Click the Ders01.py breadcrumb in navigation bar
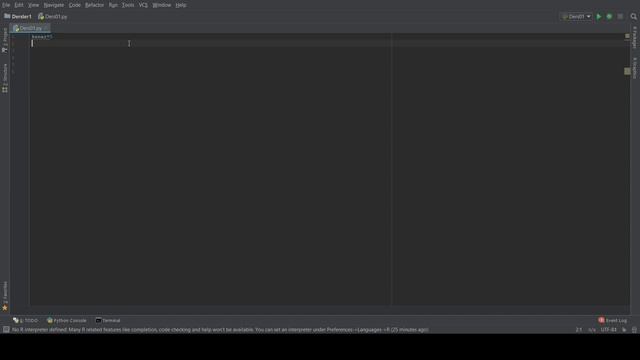This screenshot has width=640, height=360. 53,17
